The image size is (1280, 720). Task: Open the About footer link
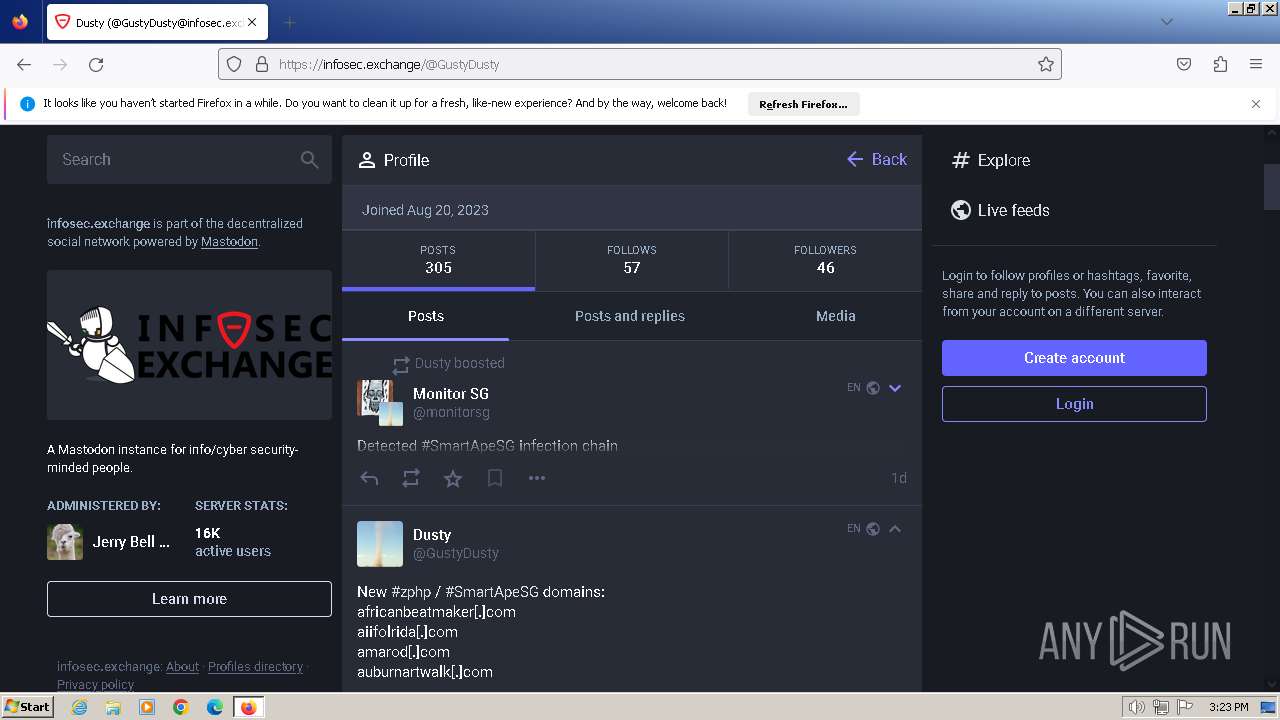tap(182, 667)
